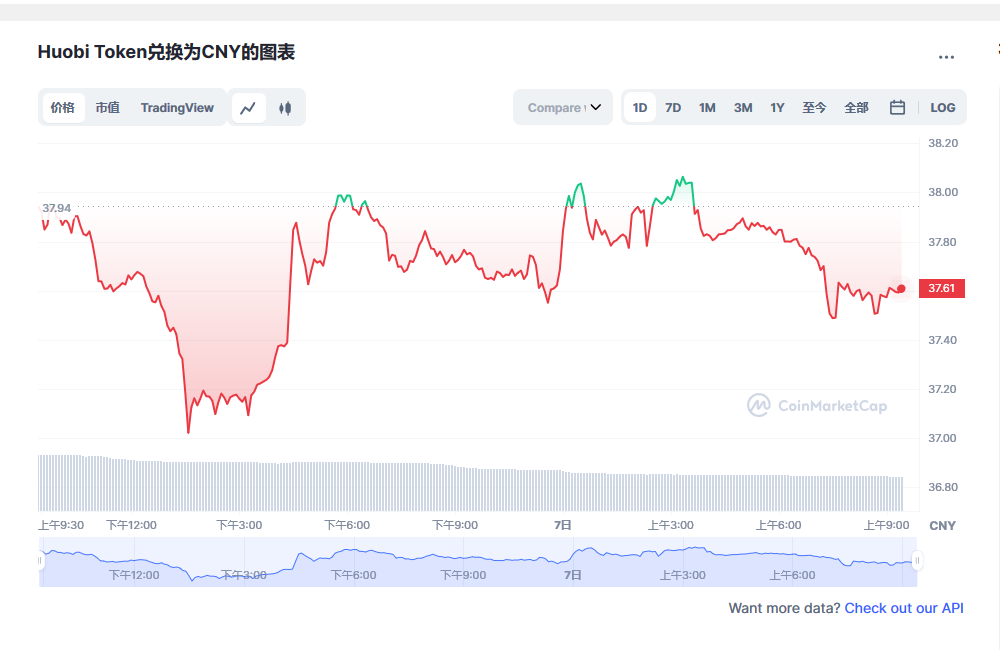1000x650 pixels.
Task: Click the 37.61 current price label
Action: pyautogui.click(x=941, y=288)
